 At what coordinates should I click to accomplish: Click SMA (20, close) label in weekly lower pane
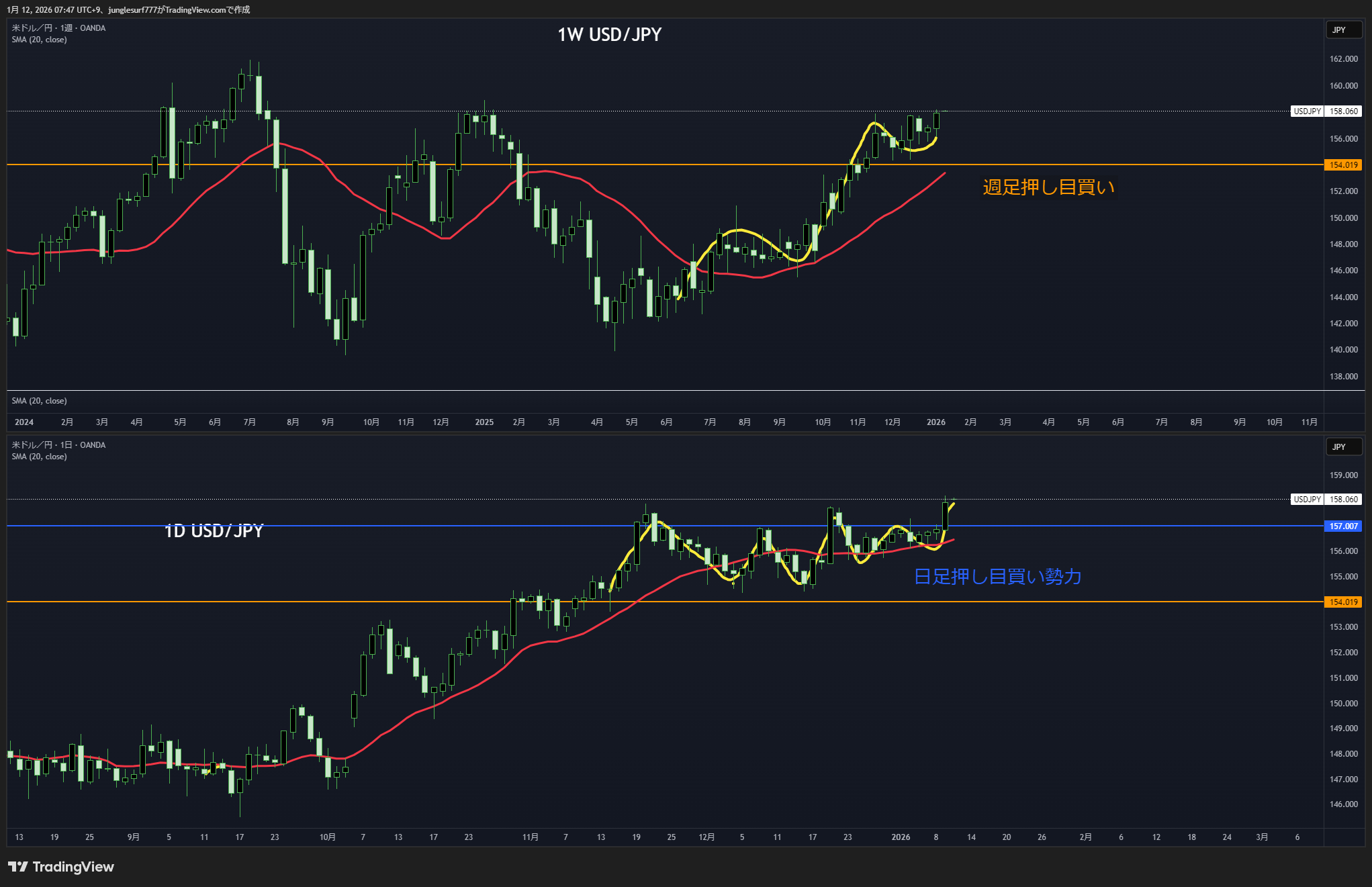(39, 401)
